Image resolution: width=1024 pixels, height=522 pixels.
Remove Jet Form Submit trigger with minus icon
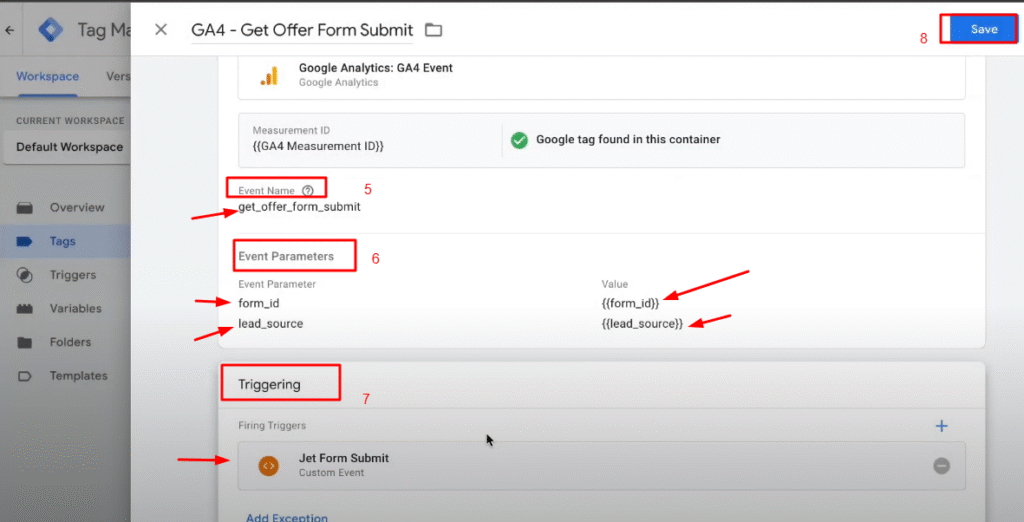click(941, 466)
